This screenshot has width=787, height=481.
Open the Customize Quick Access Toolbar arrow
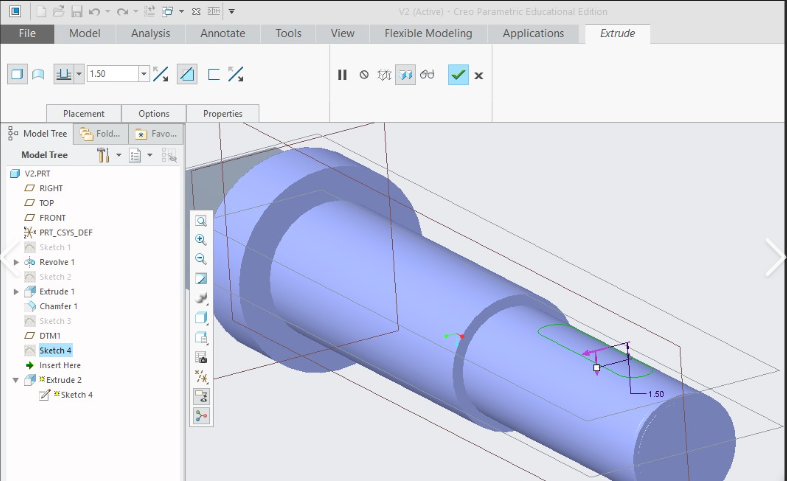[231, 12]
